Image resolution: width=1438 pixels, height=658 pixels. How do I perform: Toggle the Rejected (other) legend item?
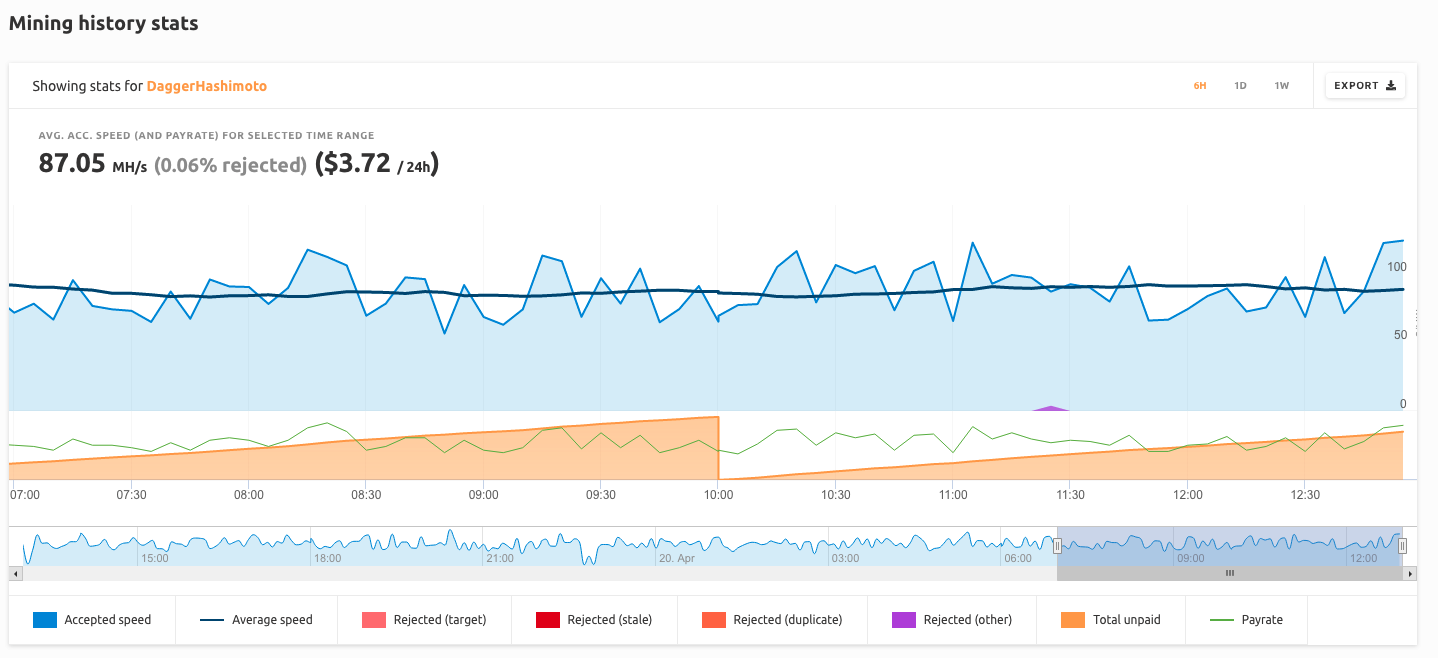pos(952,620)
